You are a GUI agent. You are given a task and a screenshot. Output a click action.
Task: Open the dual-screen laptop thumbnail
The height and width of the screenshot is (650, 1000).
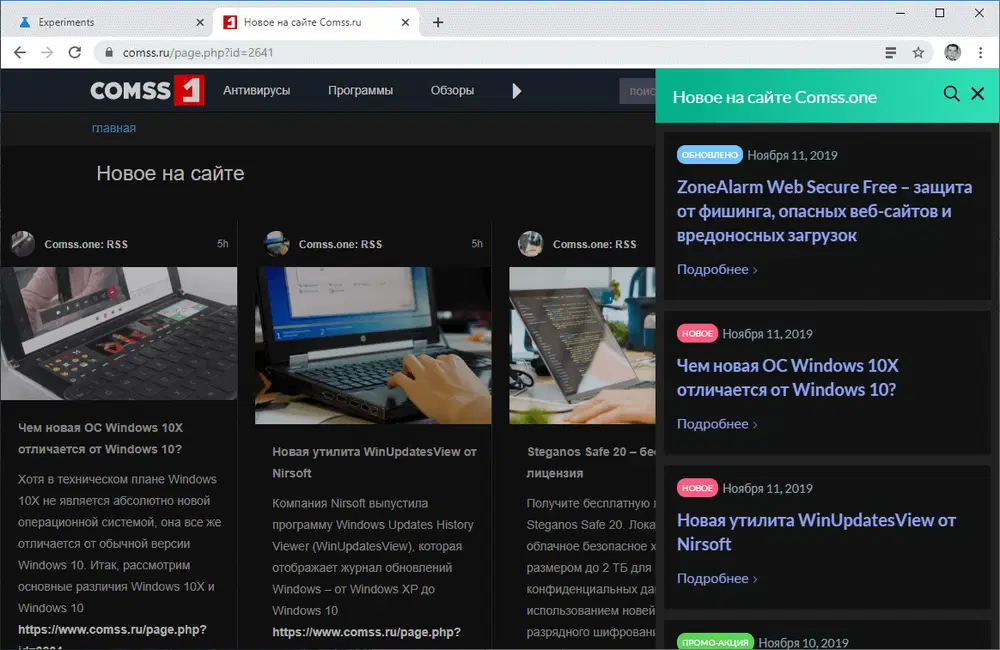119,333
